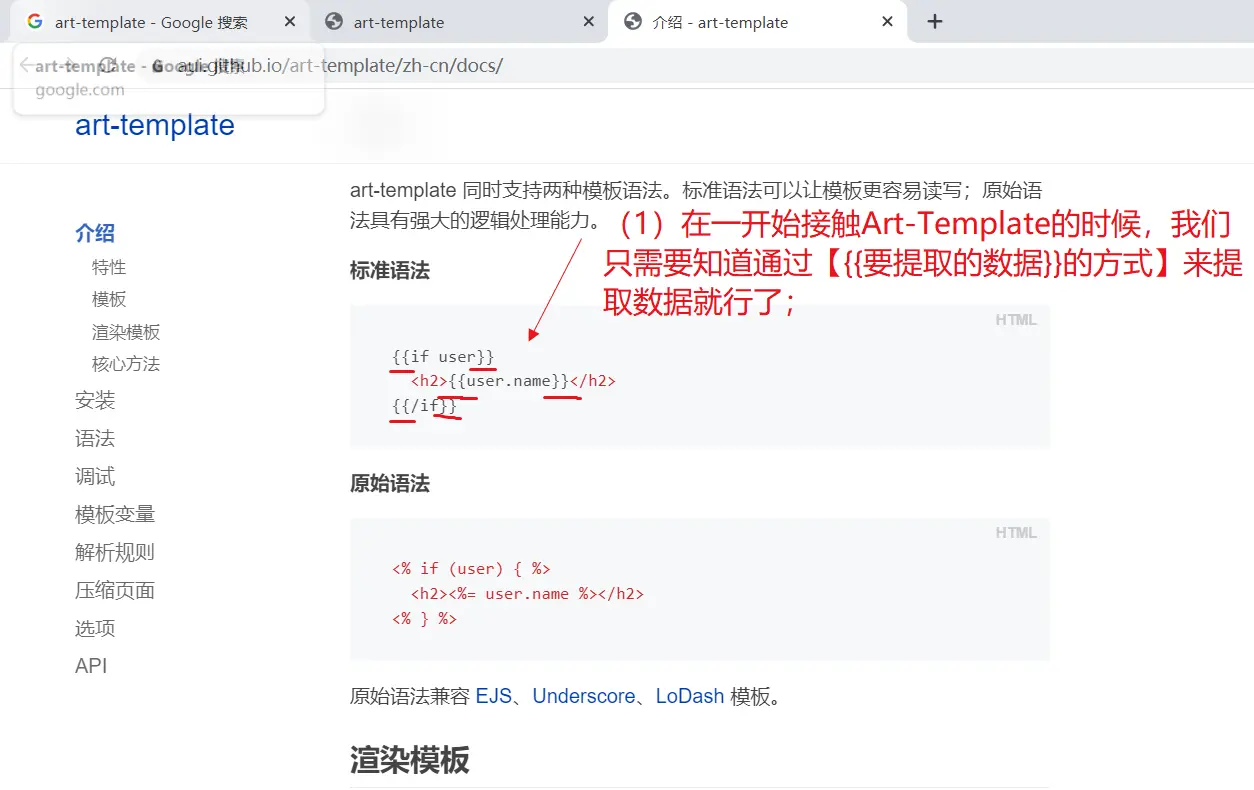Open 模板变量 page in sidebar
Screen dimensions: 1254x790
pyautogui.click(x=115, y=514)
